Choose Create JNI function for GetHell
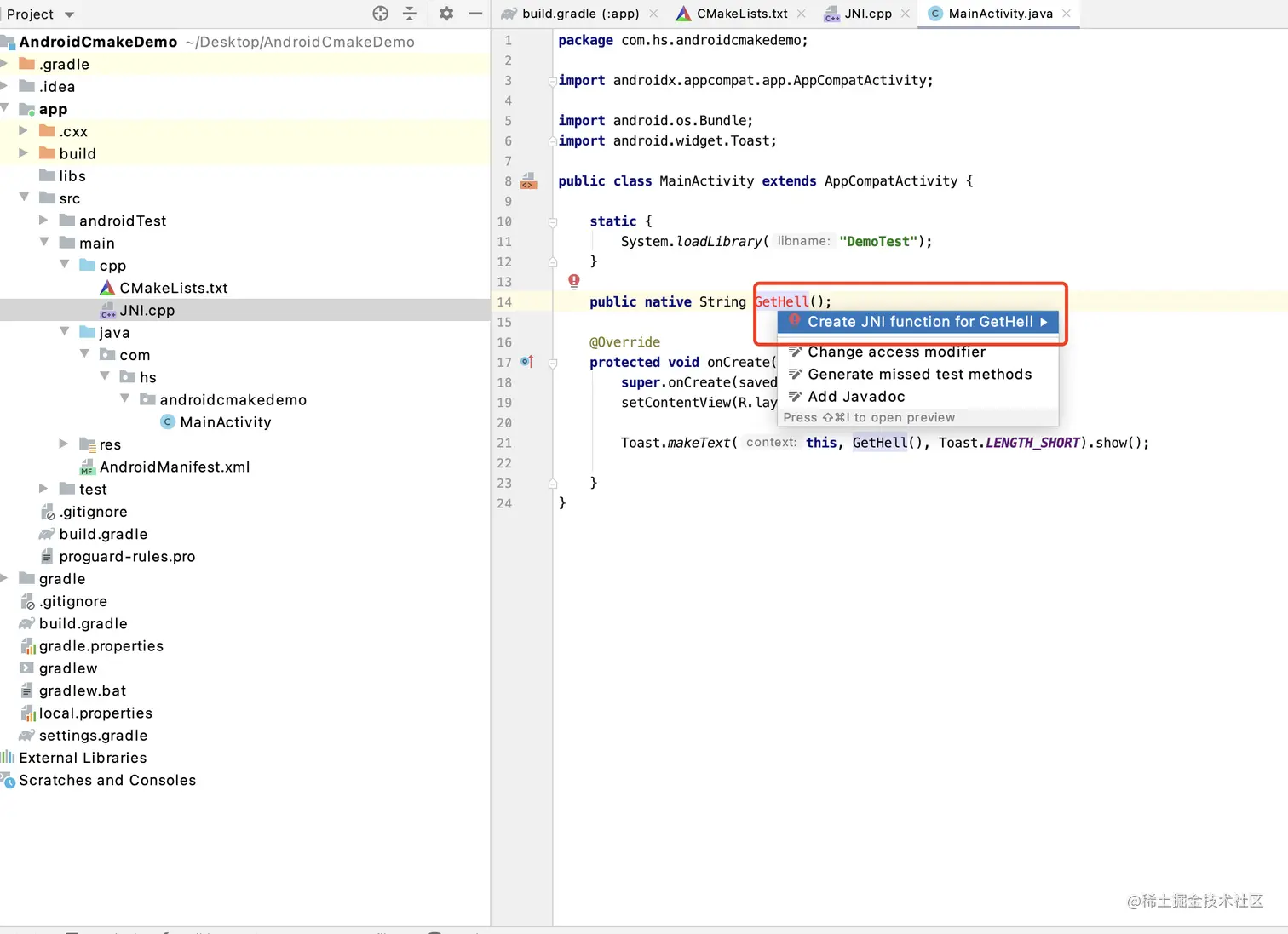The image size is (1288, 934). 918,322
